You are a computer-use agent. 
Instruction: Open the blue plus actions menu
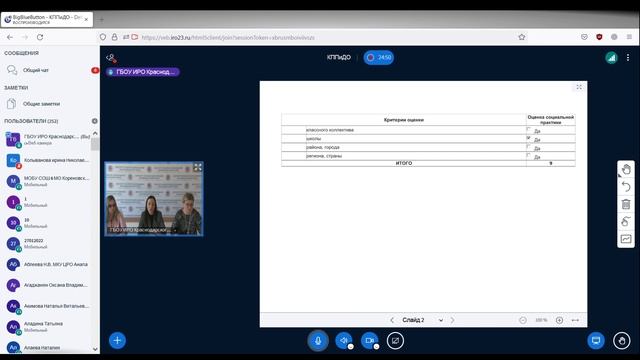(x=117, y=340)
